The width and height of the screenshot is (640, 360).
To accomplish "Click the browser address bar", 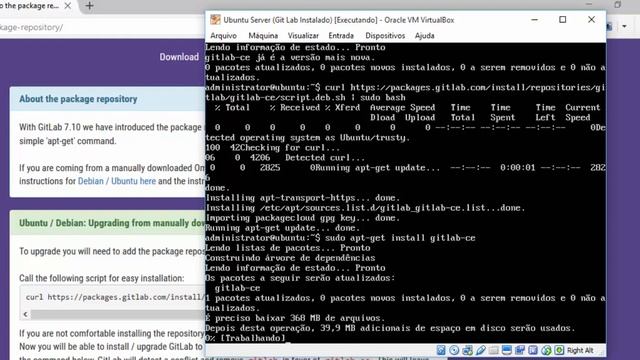I will 102,27.
